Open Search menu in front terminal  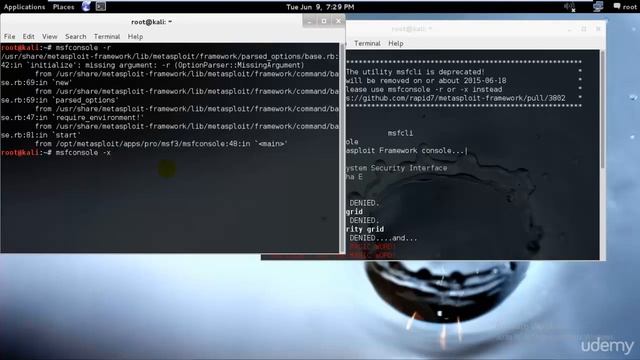click(x=76, y=36)
